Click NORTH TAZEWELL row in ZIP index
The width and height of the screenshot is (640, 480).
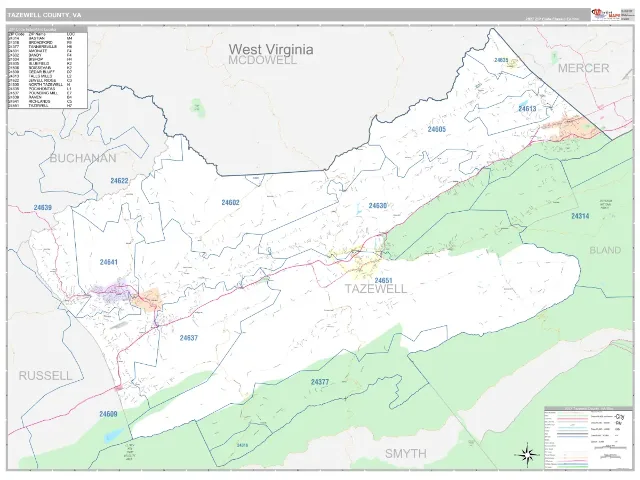pos(41,84)
